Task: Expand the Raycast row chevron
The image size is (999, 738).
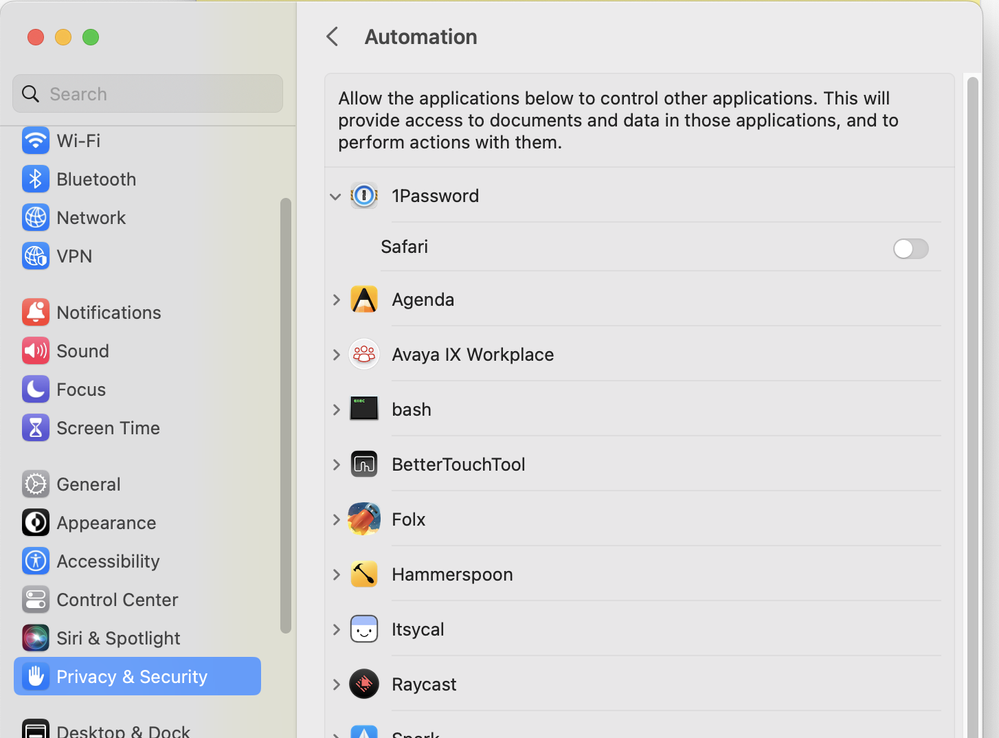Action: click(336, 685)
